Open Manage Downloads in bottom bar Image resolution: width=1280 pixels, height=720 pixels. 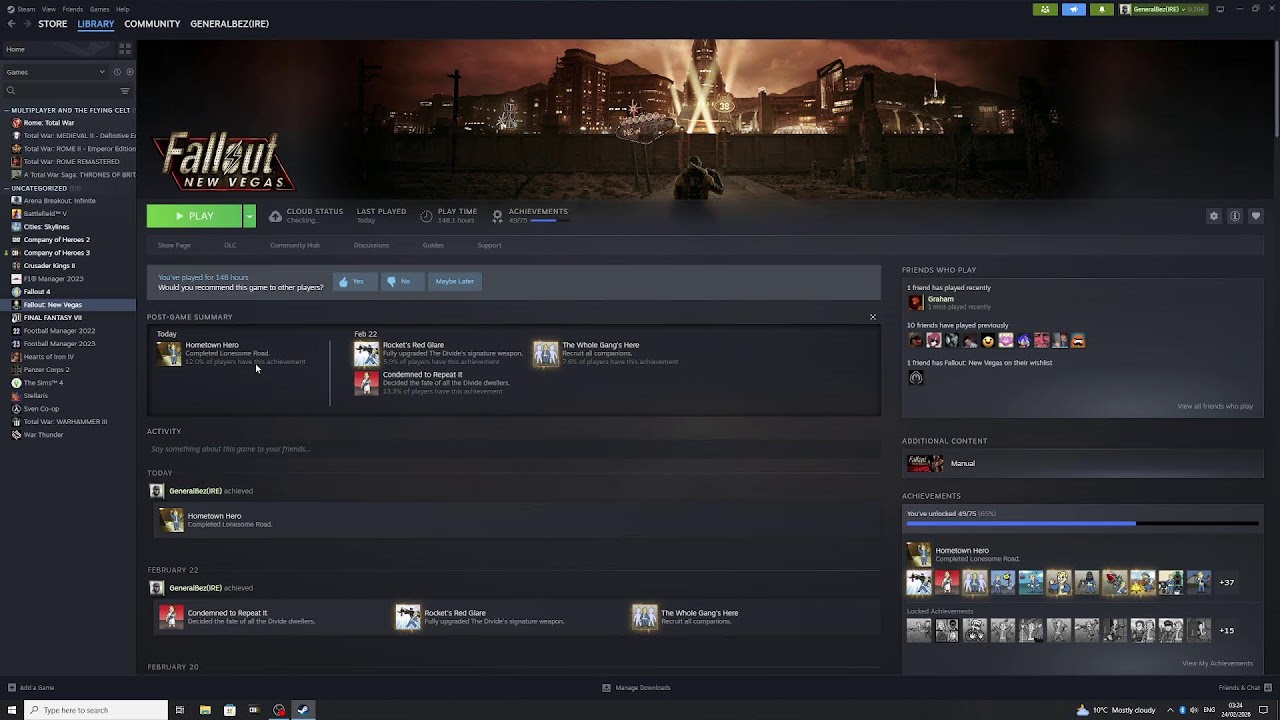point(636,687)
